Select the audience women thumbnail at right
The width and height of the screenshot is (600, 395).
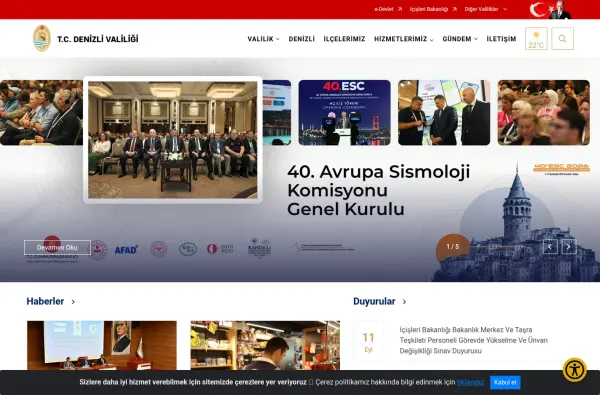pos(543,113)
